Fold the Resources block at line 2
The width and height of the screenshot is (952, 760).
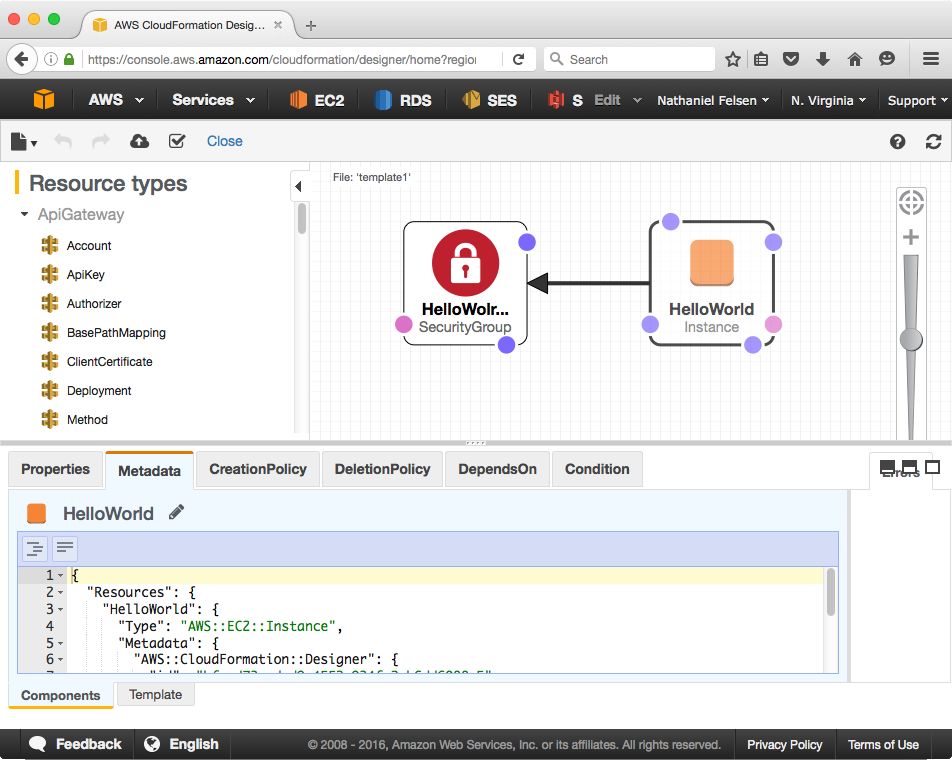61,592
